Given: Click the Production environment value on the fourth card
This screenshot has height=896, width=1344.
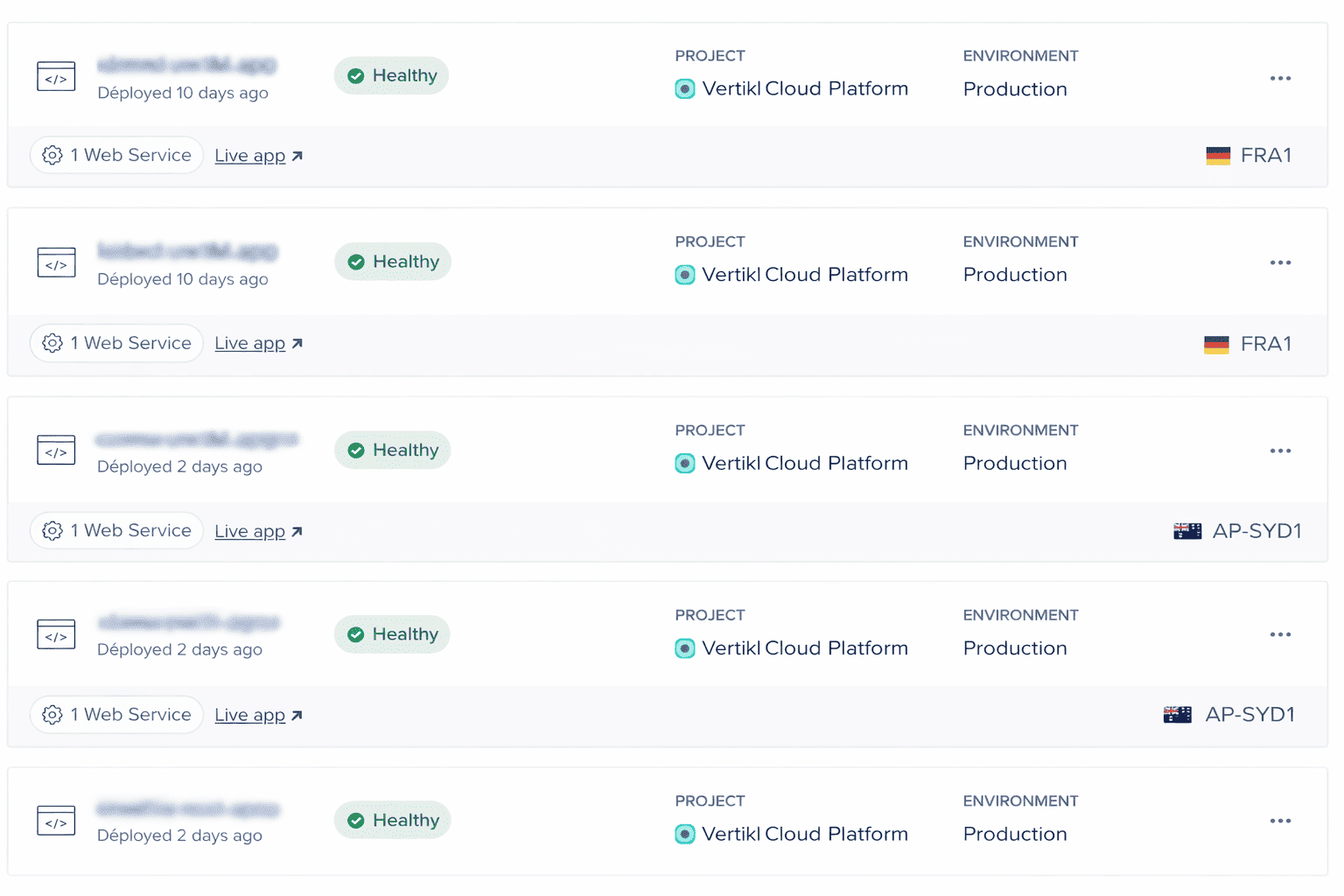Looking at the screenshot, I should (1015, 648).
